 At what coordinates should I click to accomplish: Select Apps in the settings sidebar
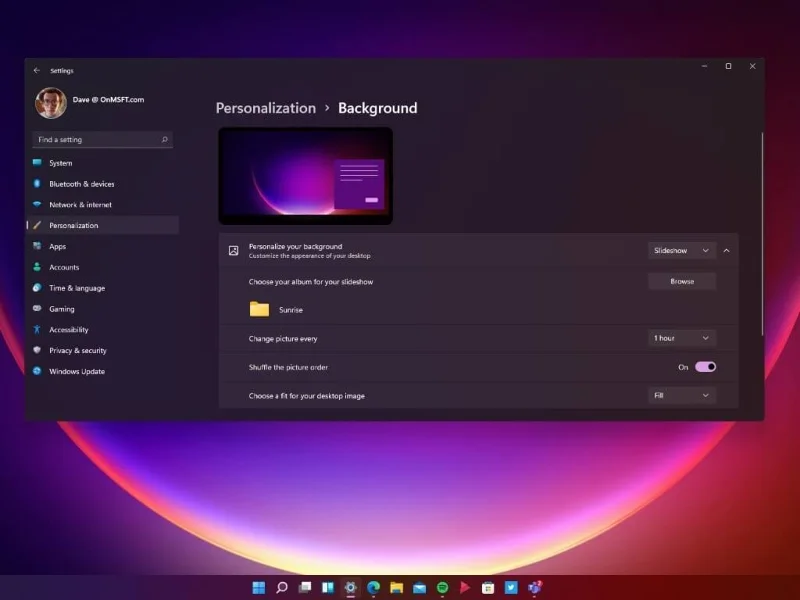[x=57, y=245]
